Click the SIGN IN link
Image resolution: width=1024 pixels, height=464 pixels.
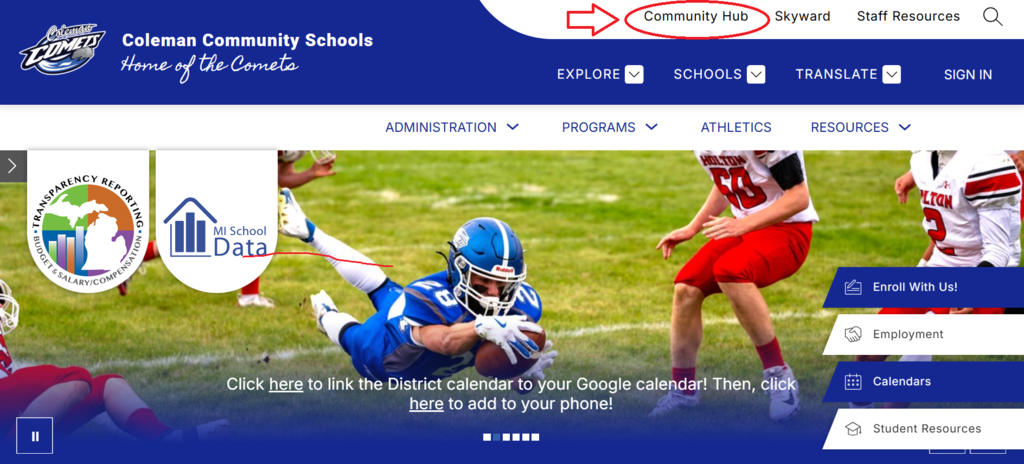coord(968,75)
